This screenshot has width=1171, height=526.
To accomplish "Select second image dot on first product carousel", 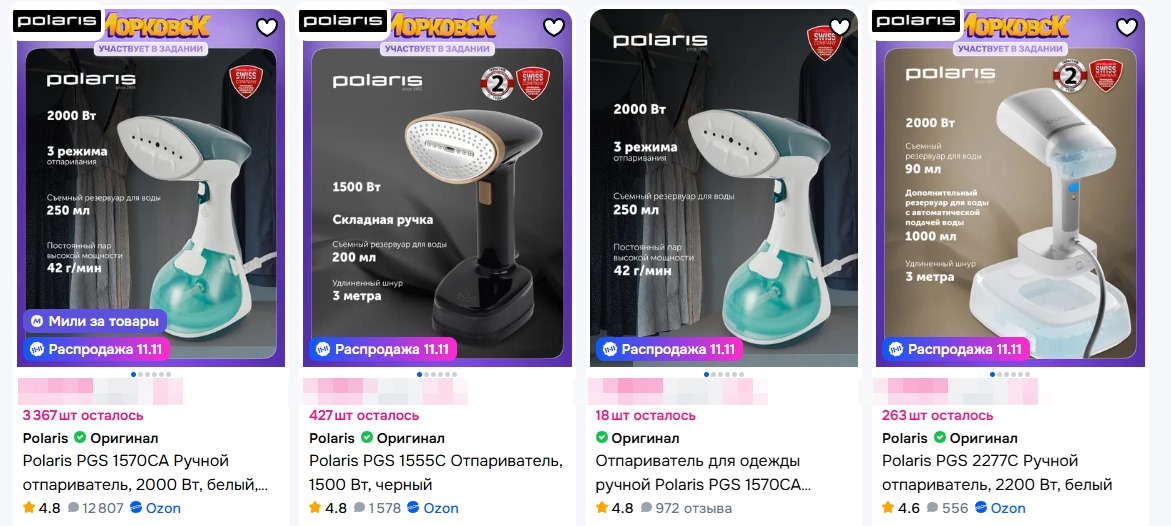I will (140, 374).
